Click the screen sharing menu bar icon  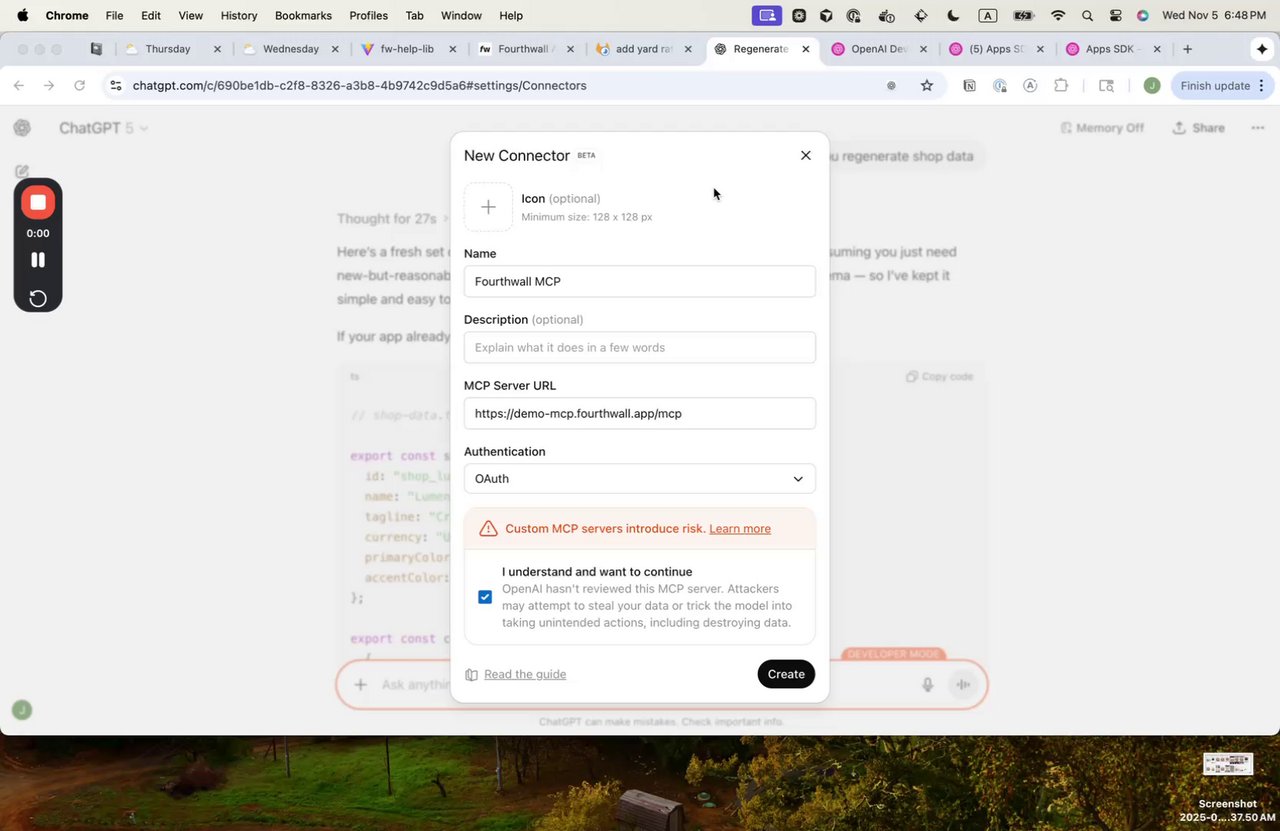pyautogui.click(x=768, y=15)
